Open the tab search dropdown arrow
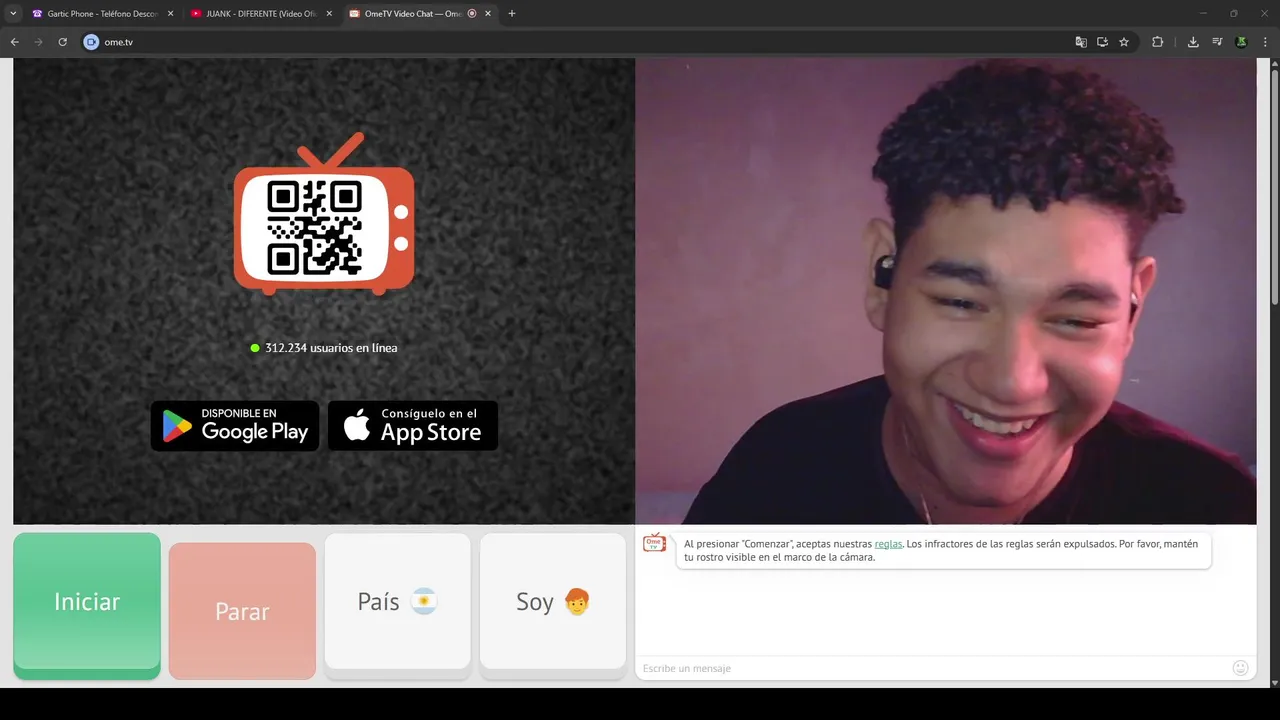The image size is (1280, 720). click(13, 14)
